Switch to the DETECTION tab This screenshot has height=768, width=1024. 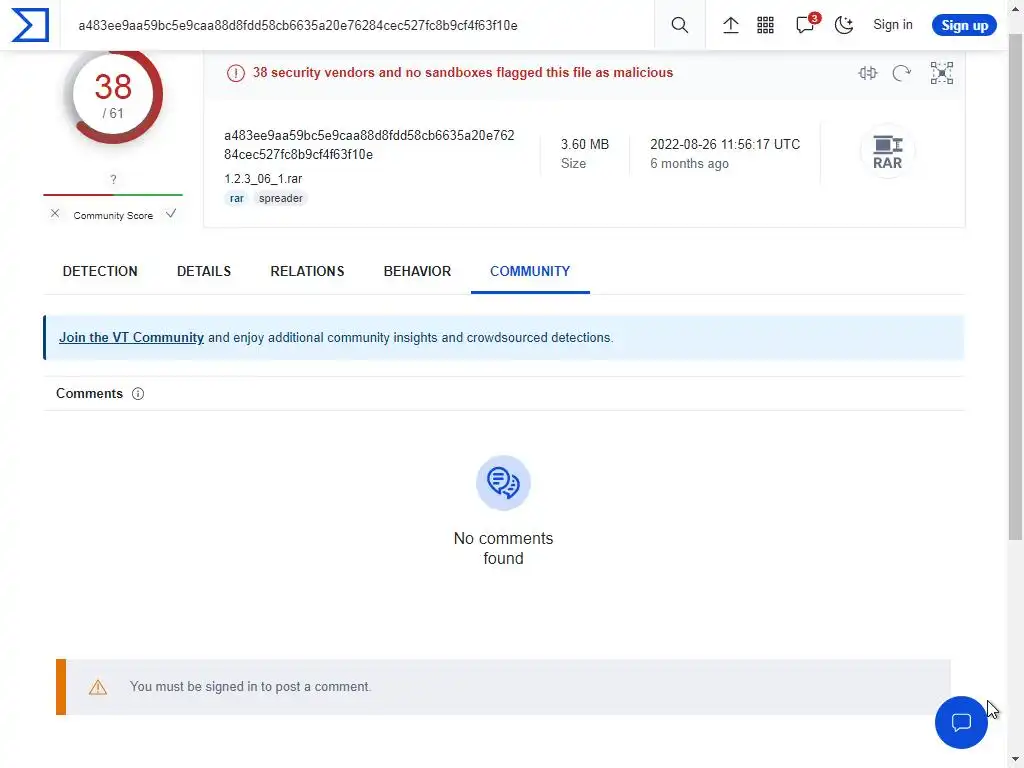100,271
